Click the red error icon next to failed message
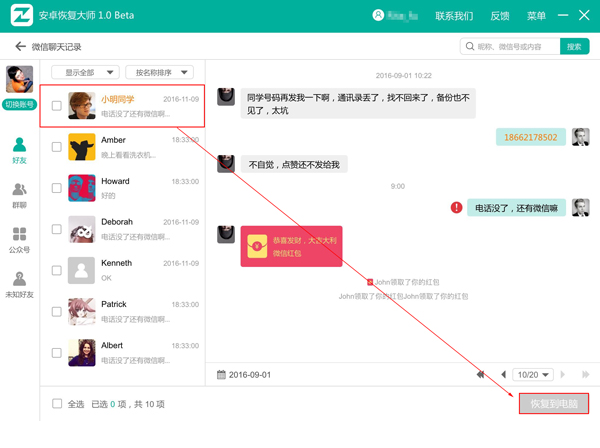600x448 pixels. (456, 207)
